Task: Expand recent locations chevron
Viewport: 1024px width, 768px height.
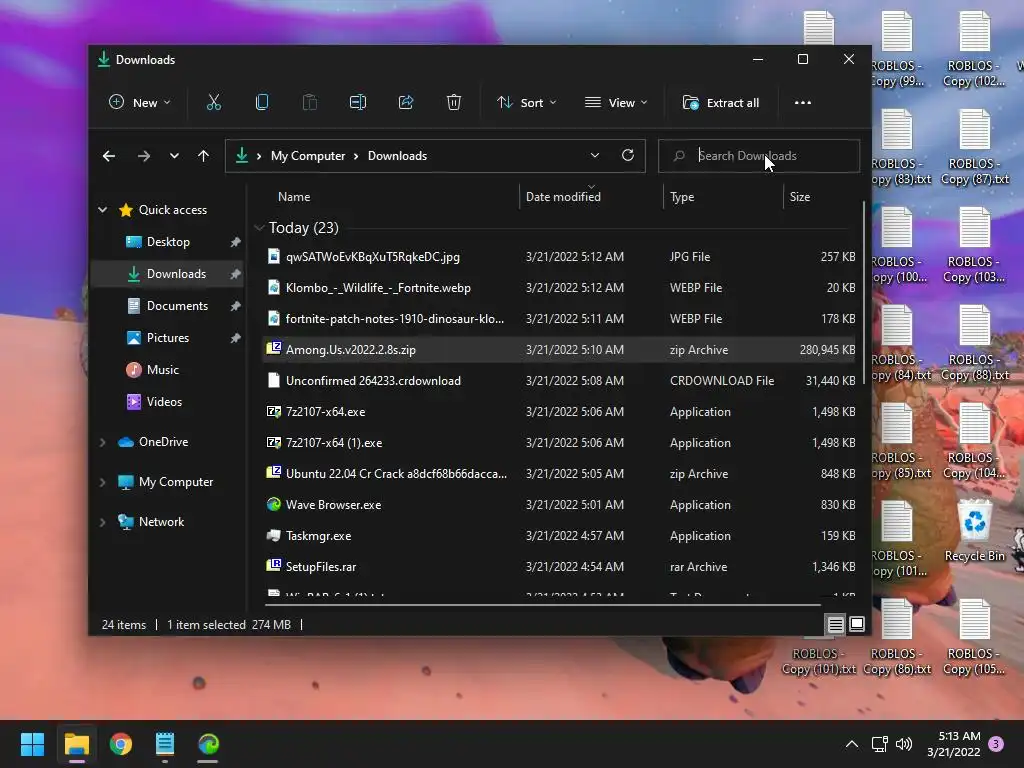Action: coord(174,156)
